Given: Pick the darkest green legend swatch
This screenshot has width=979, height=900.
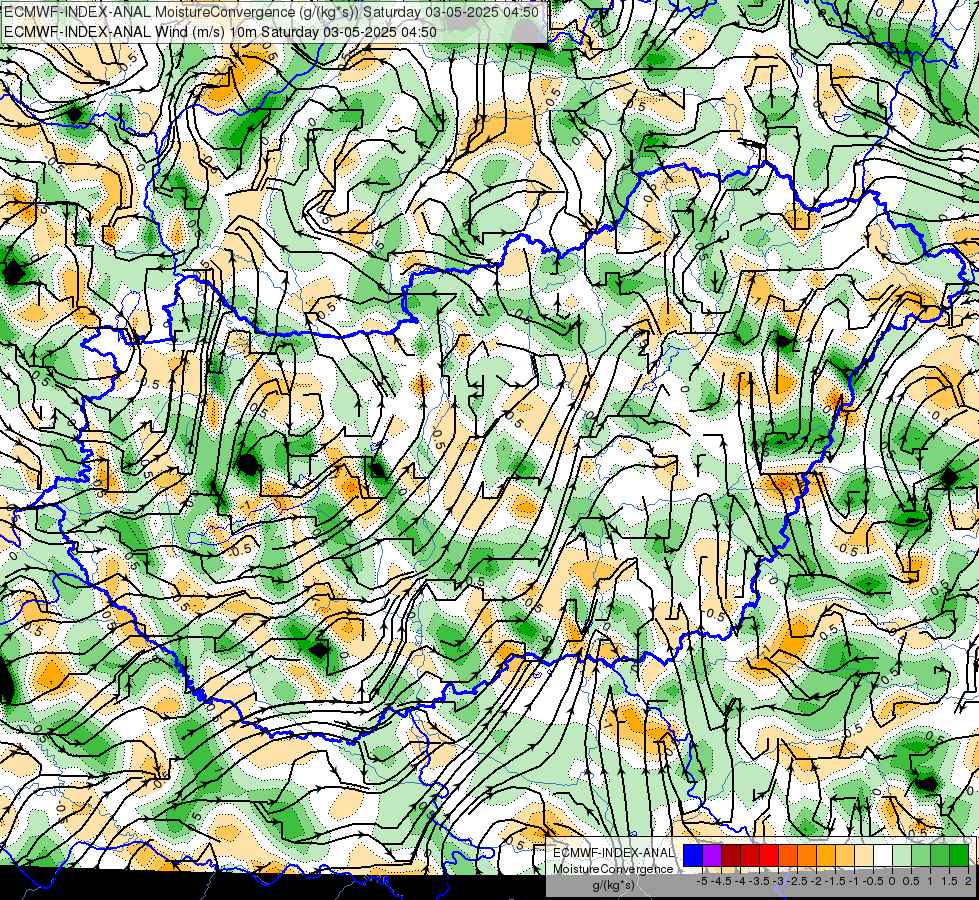Looking at the screenshot, I should pyautogui.click(x=959, y=855).
